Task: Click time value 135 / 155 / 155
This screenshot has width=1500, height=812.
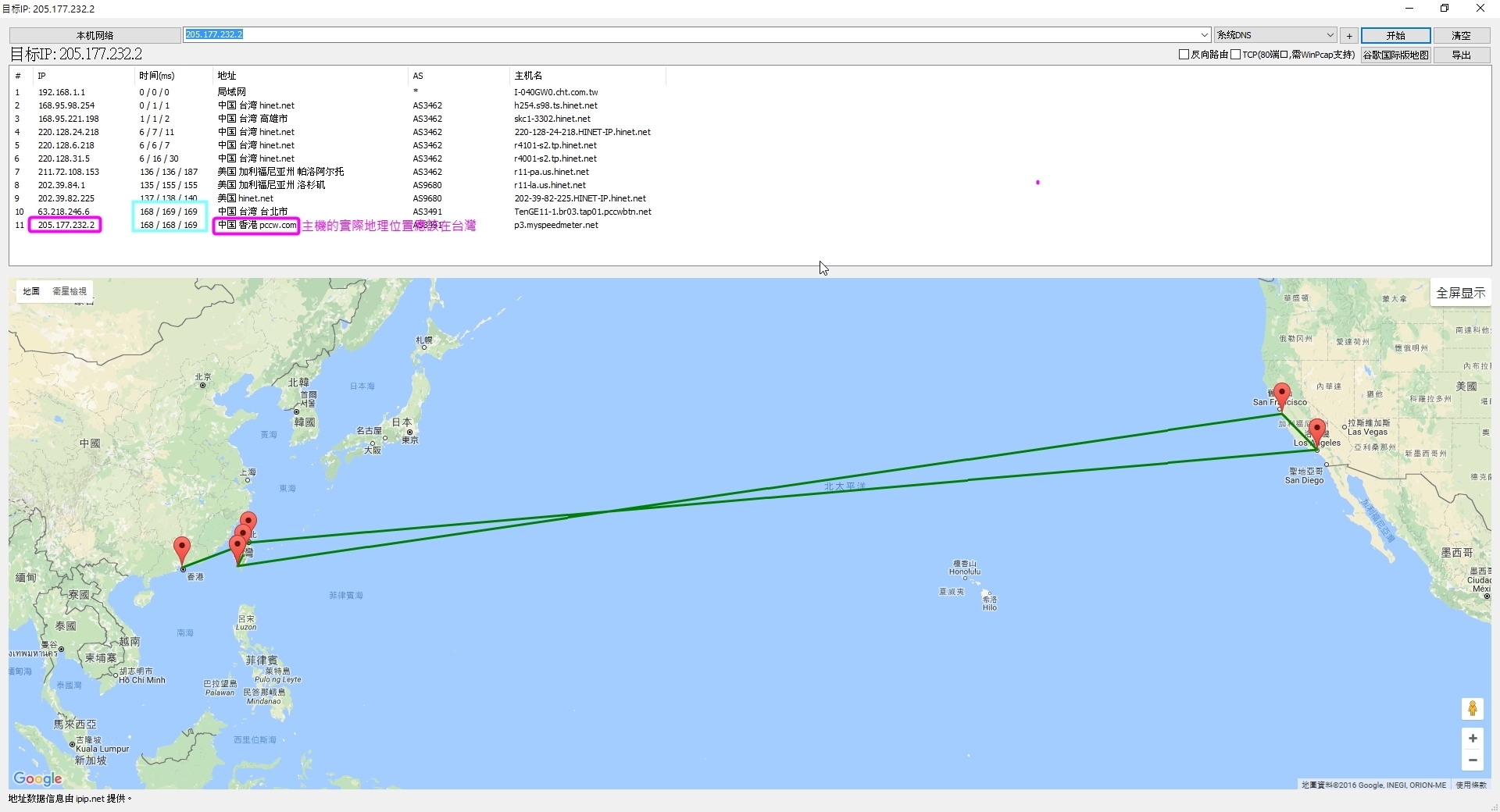Action: (169, 185)
